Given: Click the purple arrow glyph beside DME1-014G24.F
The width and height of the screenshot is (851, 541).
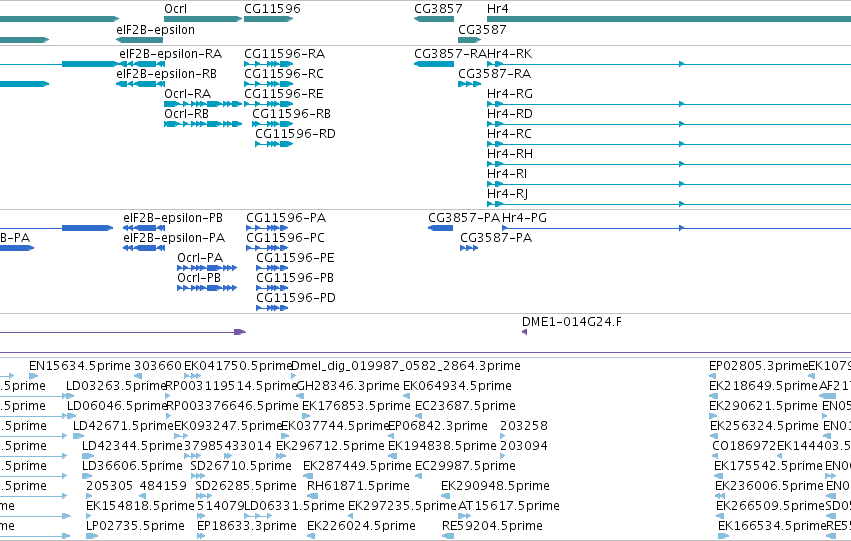Looking at the screenshot, I should (524, 332).
